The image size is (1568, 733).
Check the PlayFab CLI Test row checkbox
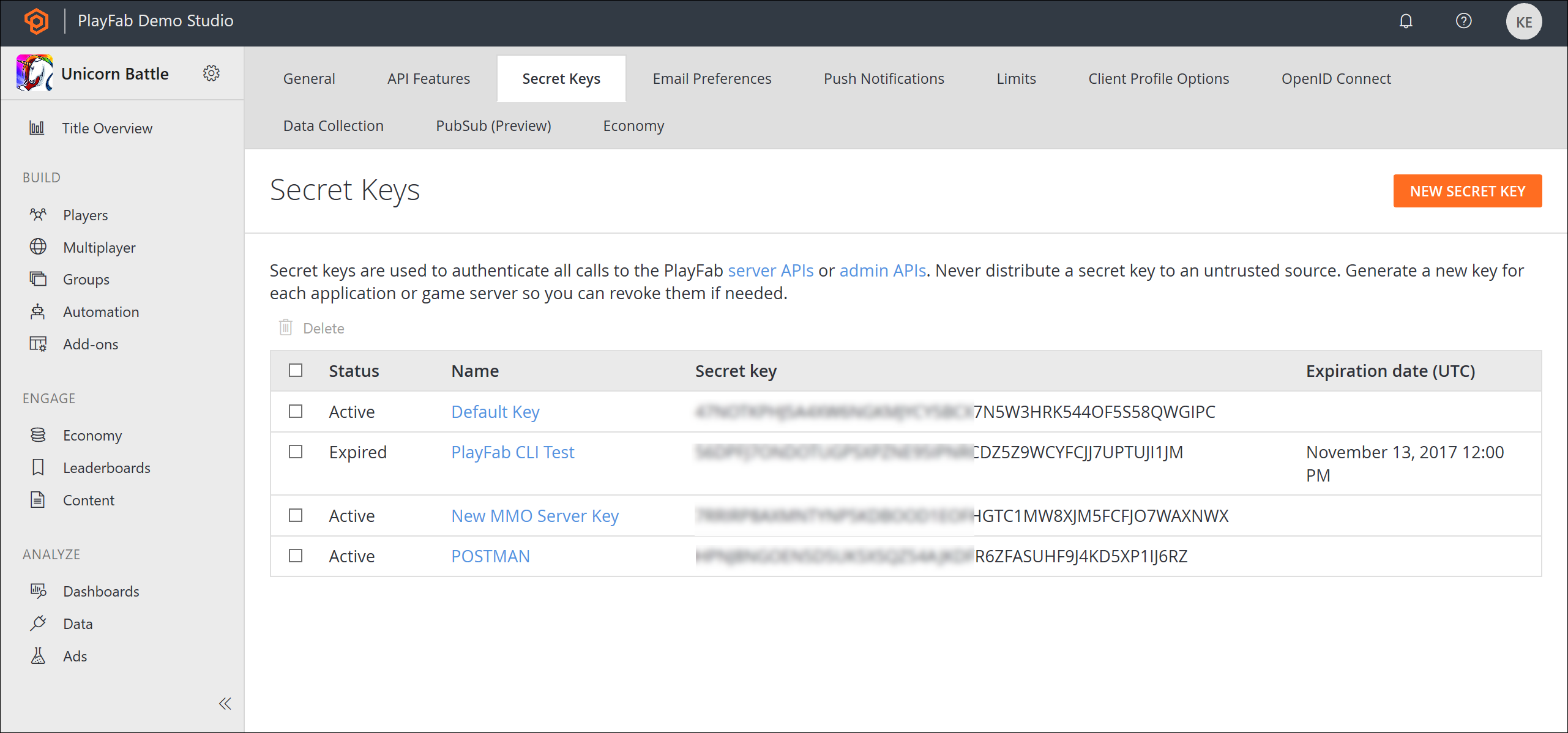[x=296, y=452]
